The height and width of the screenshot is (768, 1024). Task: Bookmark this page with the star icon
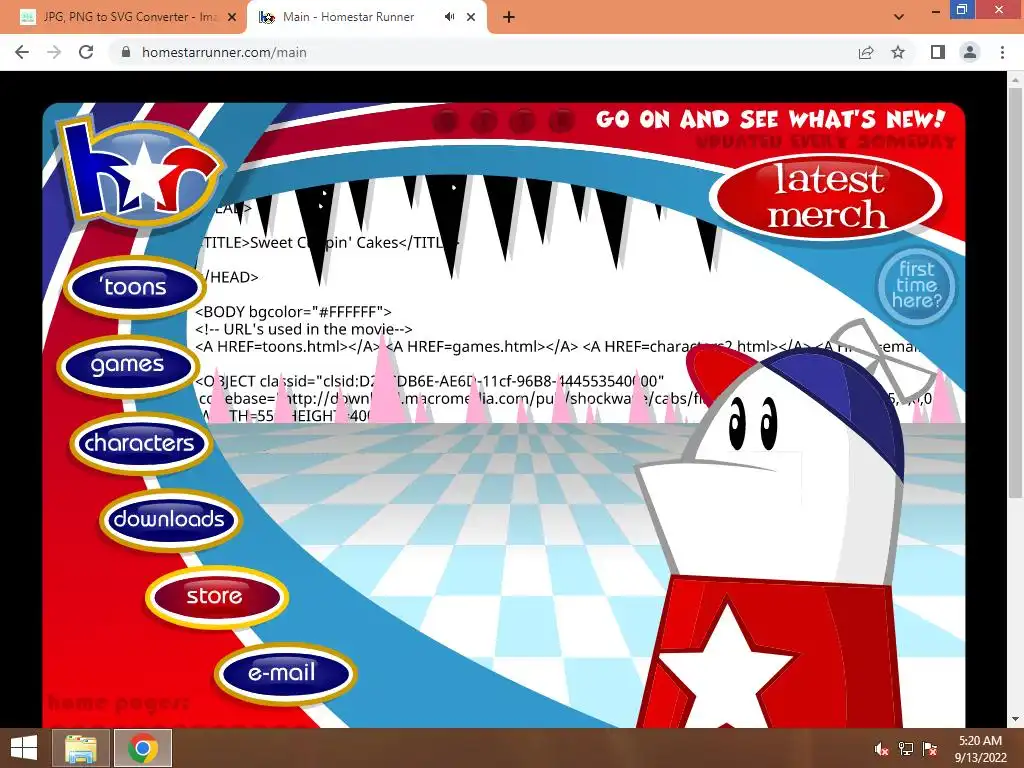click(898, 52)
